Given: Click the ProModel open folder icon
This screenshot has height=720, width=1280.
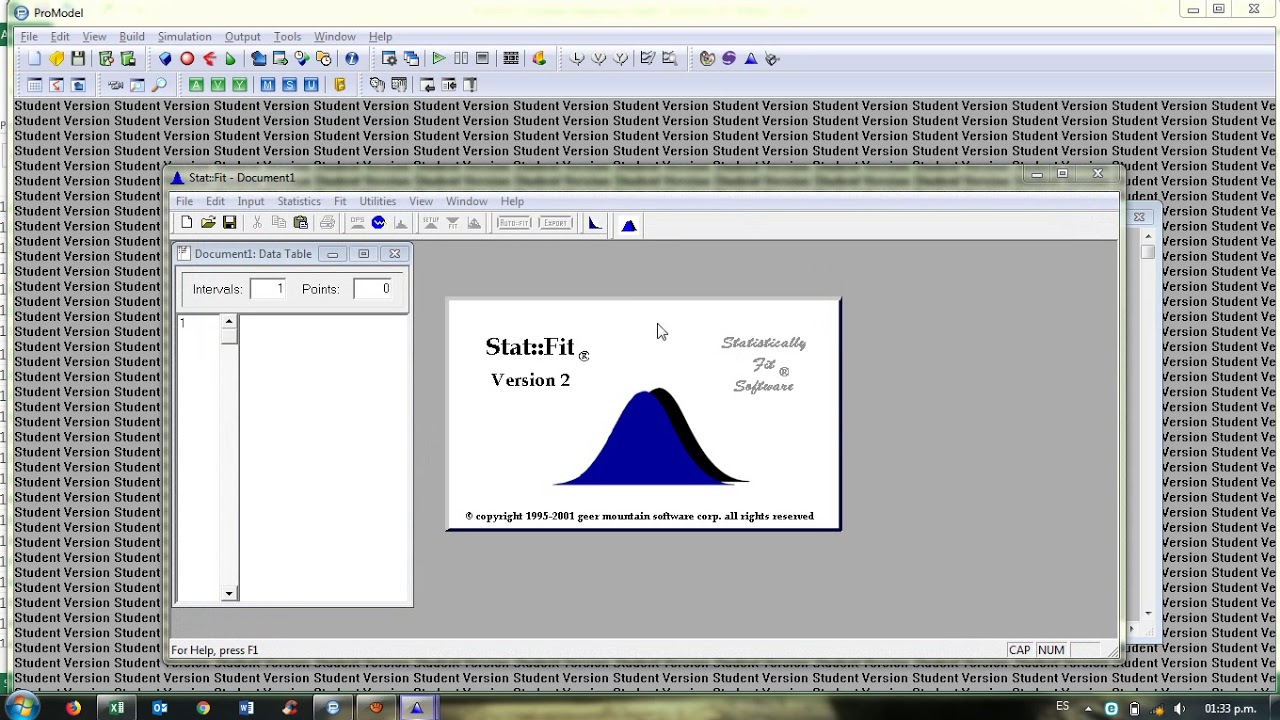Looking at the screenshot, I should click(x=56, y=59).
